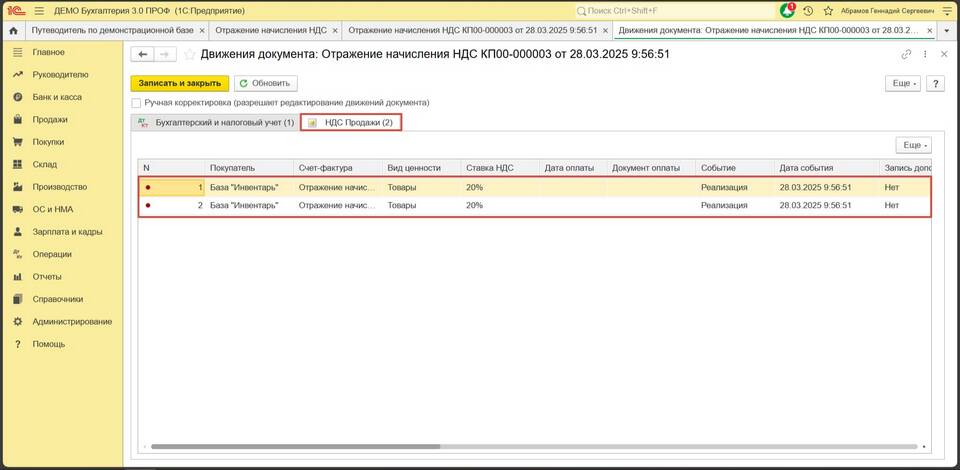Click the home page icon tab

13,30
